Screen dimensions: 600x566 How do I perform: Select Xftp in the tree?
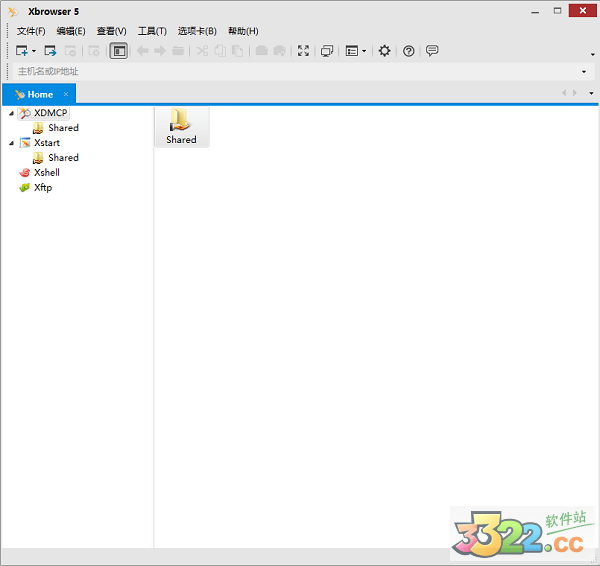tap(43, 188)
